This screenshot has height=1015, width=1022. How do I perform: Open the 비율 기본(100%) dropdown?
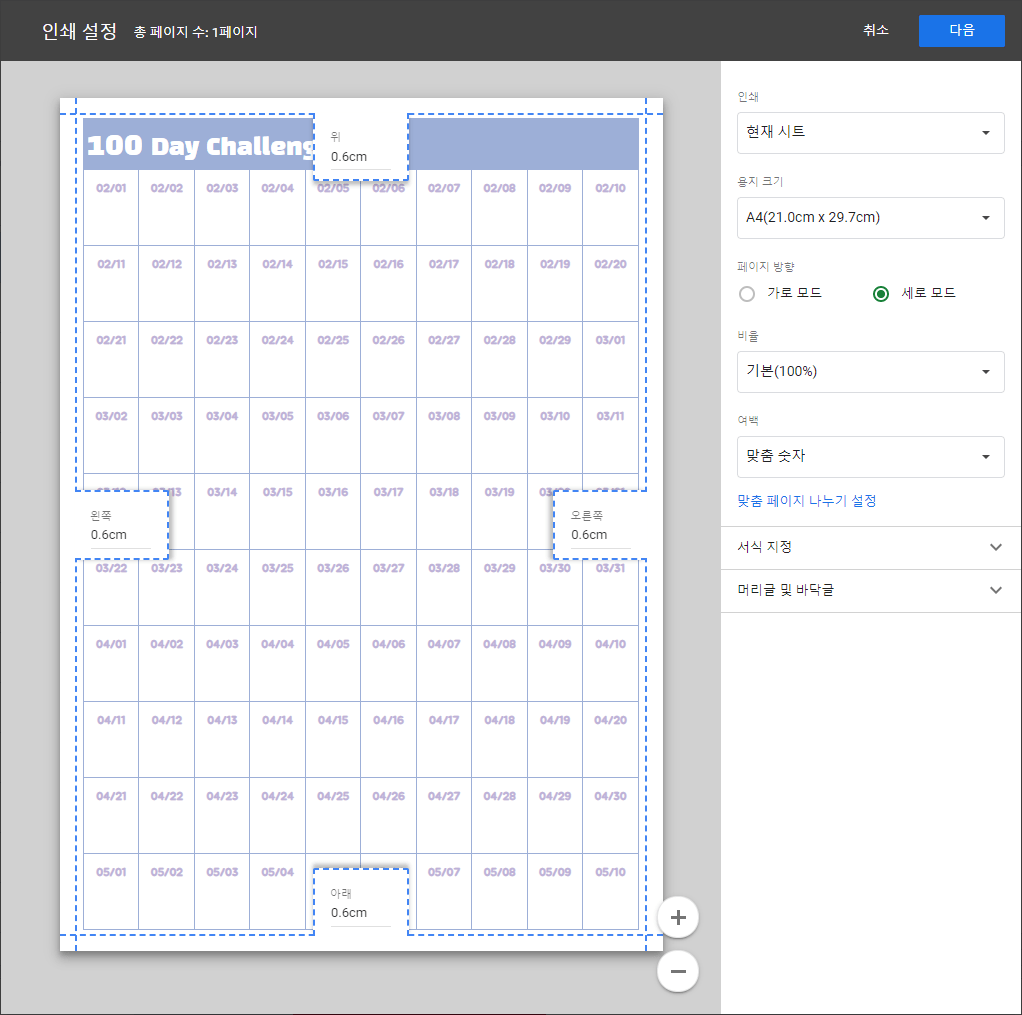(x=870, y=372)
